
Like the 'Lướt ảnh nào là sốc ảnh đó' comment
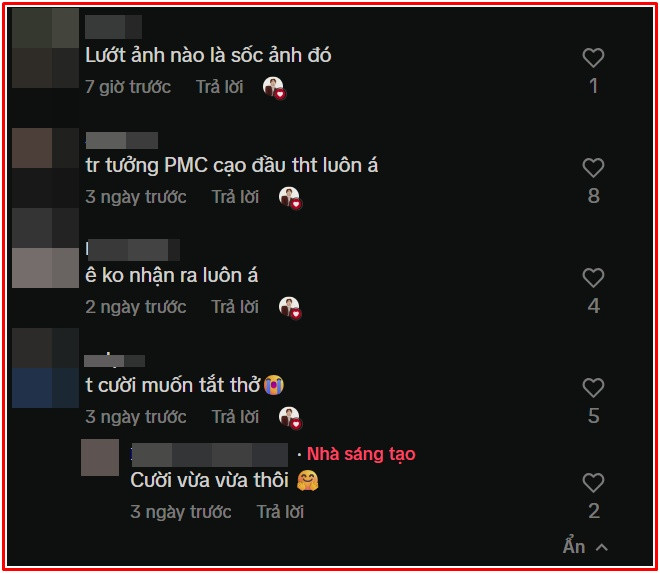pyautogui.click(x=593, y=58)
